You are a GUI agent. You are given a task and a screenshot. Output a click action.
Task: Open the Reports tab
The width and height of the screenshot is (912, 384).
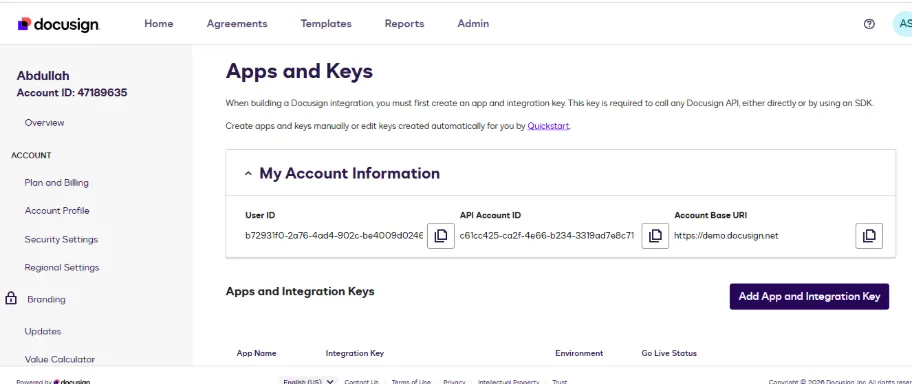404,24
